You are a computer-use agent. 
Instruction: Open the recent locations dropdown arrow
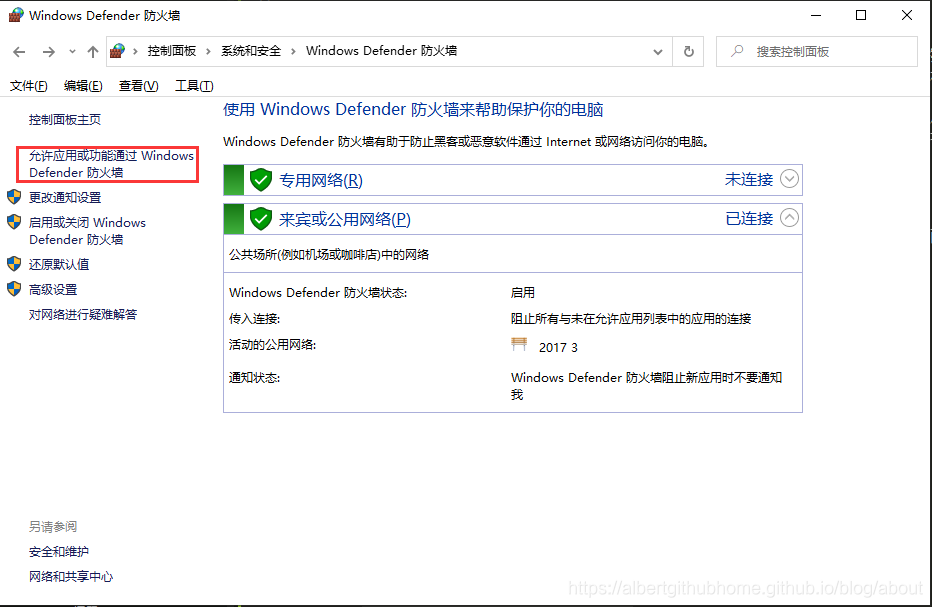(x=72, y=52)
